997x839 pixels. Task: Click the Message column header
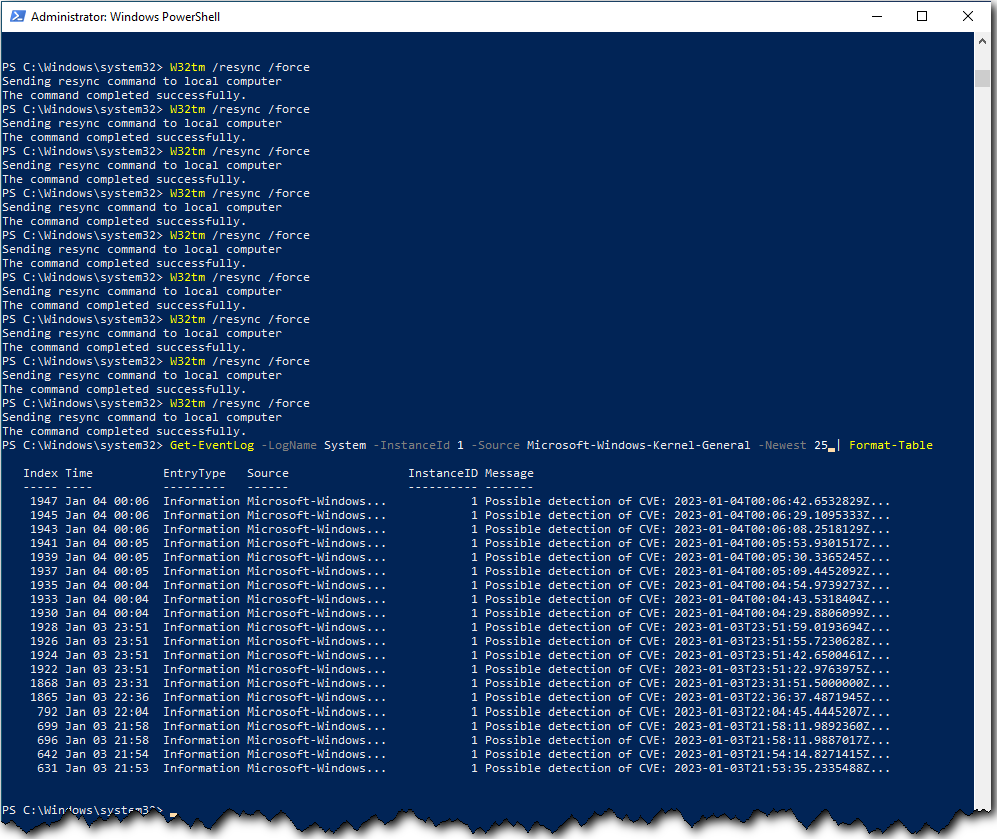coord(509,473)
